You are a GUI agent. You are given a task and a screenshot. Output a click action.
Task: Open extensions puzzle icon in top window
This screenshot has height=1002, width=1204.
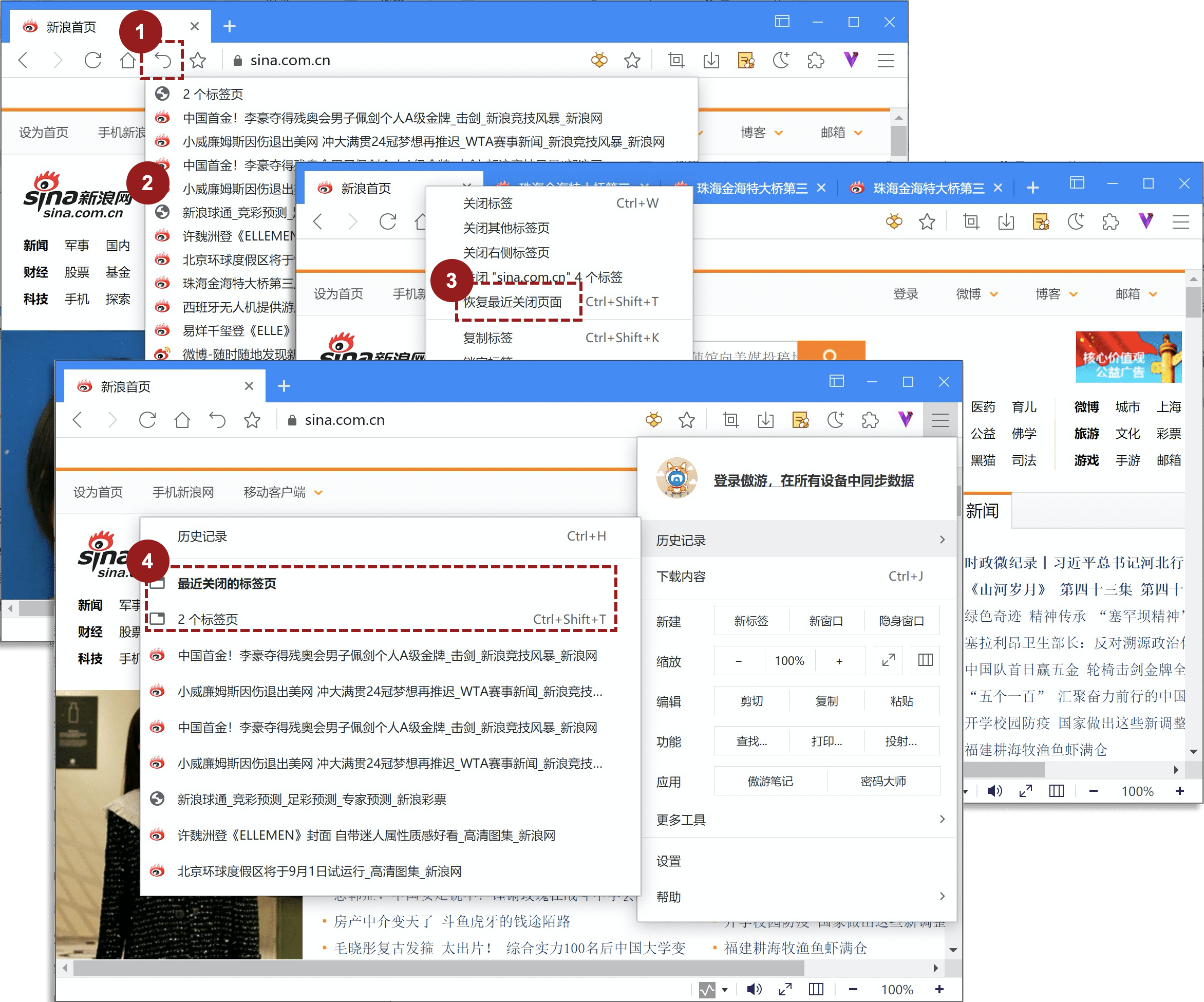815,60
